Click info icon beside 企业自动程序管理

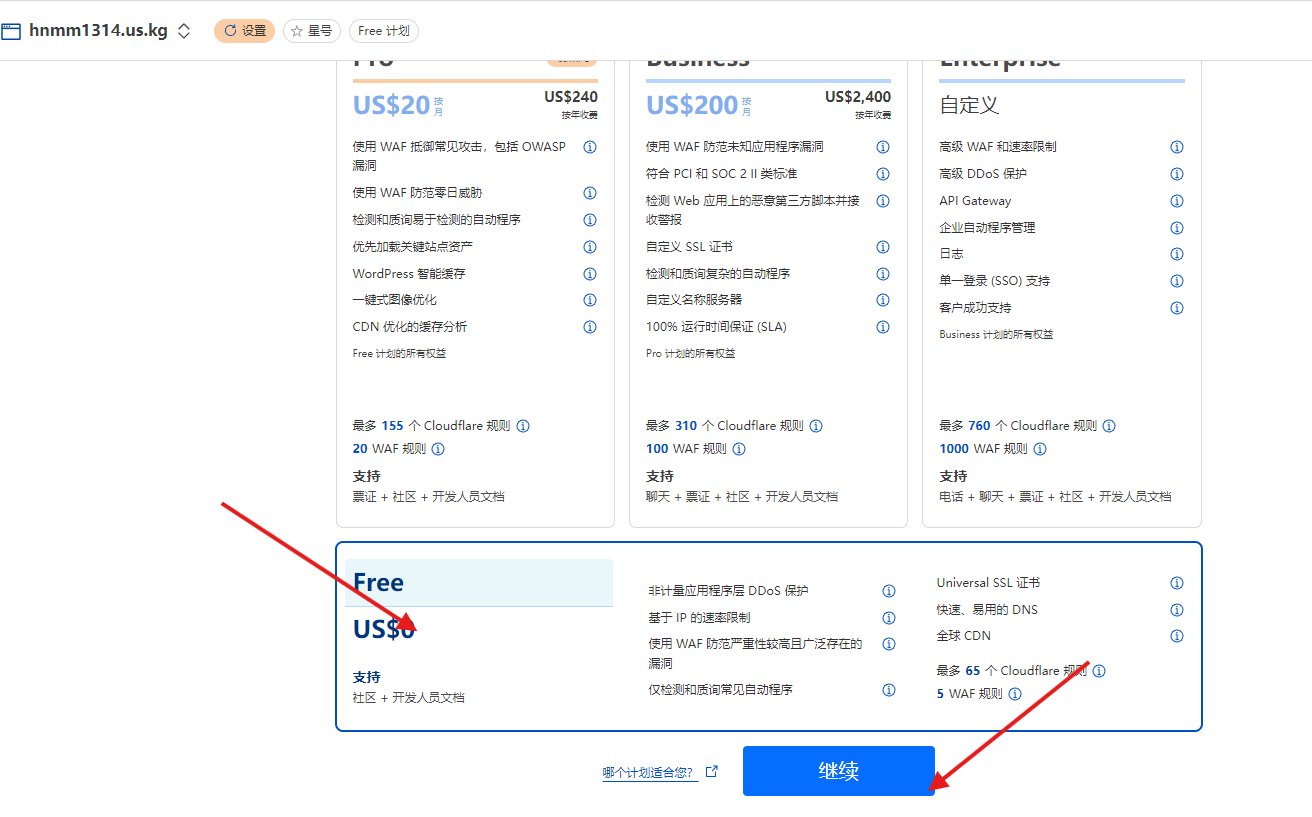point(1177,228)
